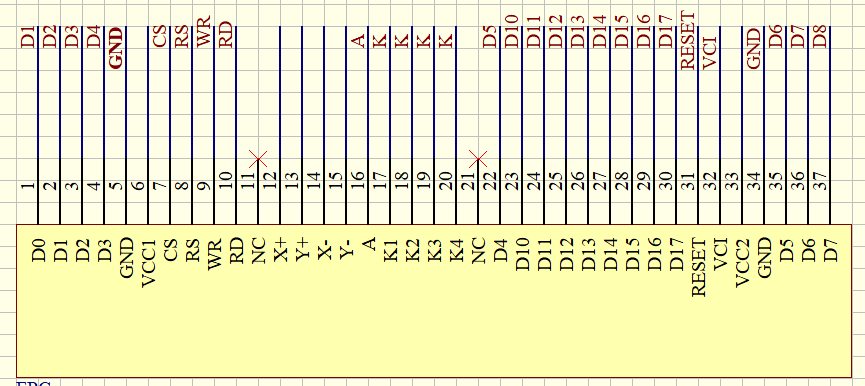865x386 pixels.
Task: Select pin number 13
Action: coord(293,180)
